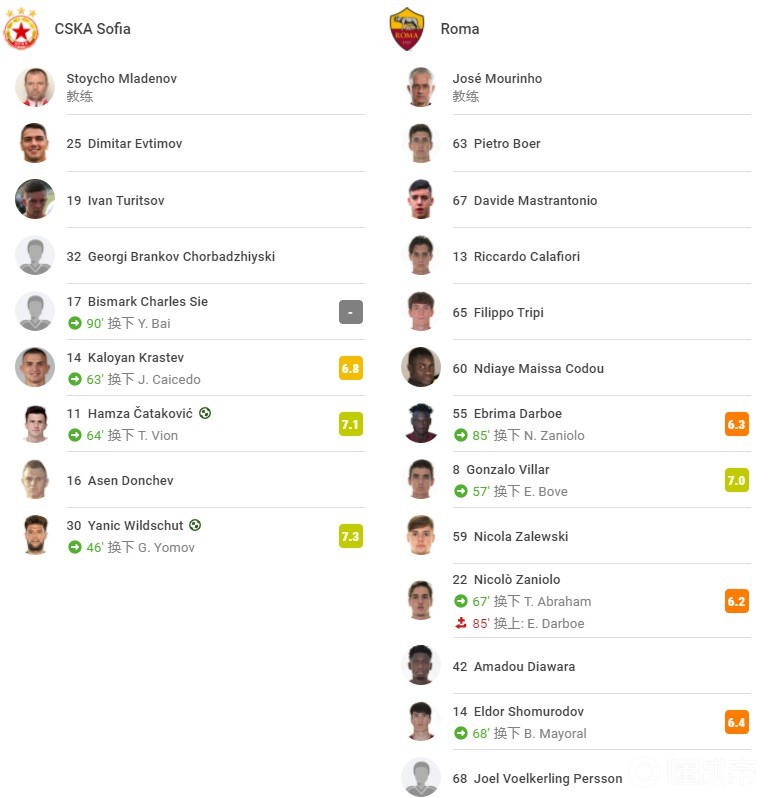Click green substitution arrow for Kaloyan Krastev
This screenshot has height=798, width=771.
coord(75,379)
